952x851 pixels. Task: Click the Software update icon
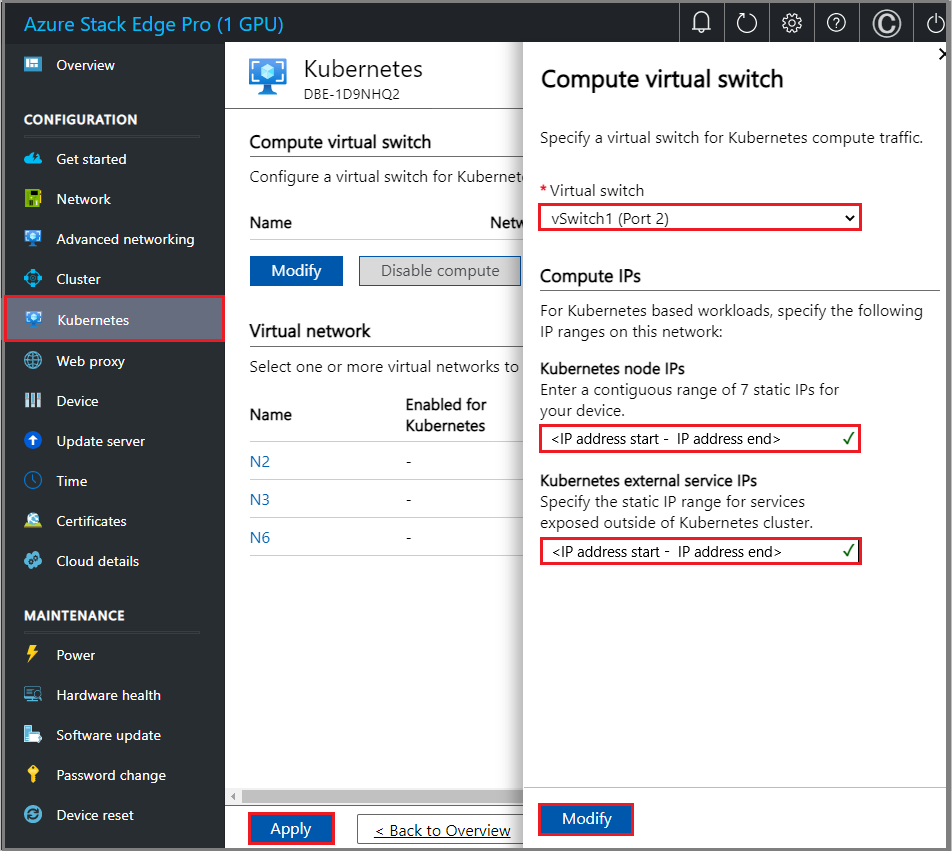pos(33,734)
